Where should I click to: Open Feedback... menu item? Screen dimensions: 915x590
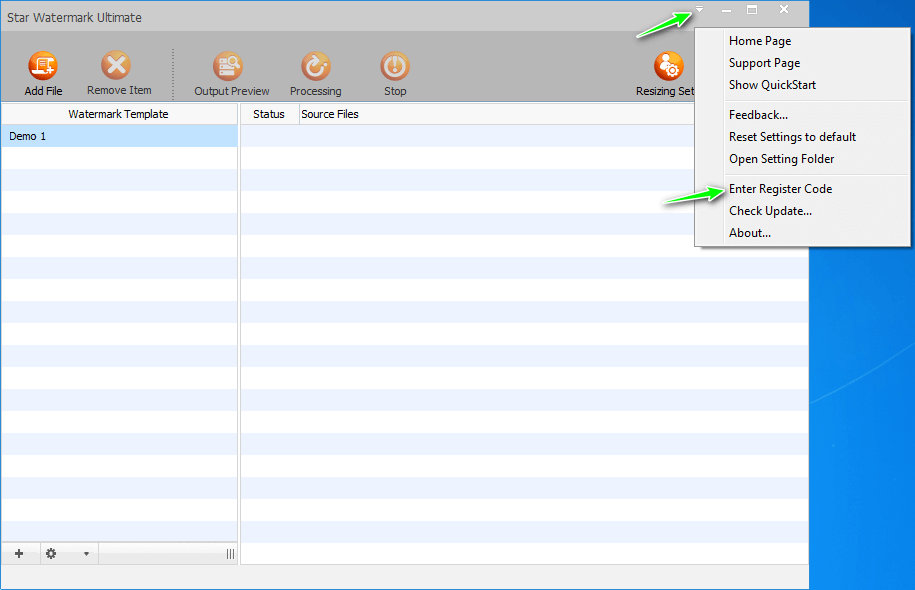click(x=758, y=115)
